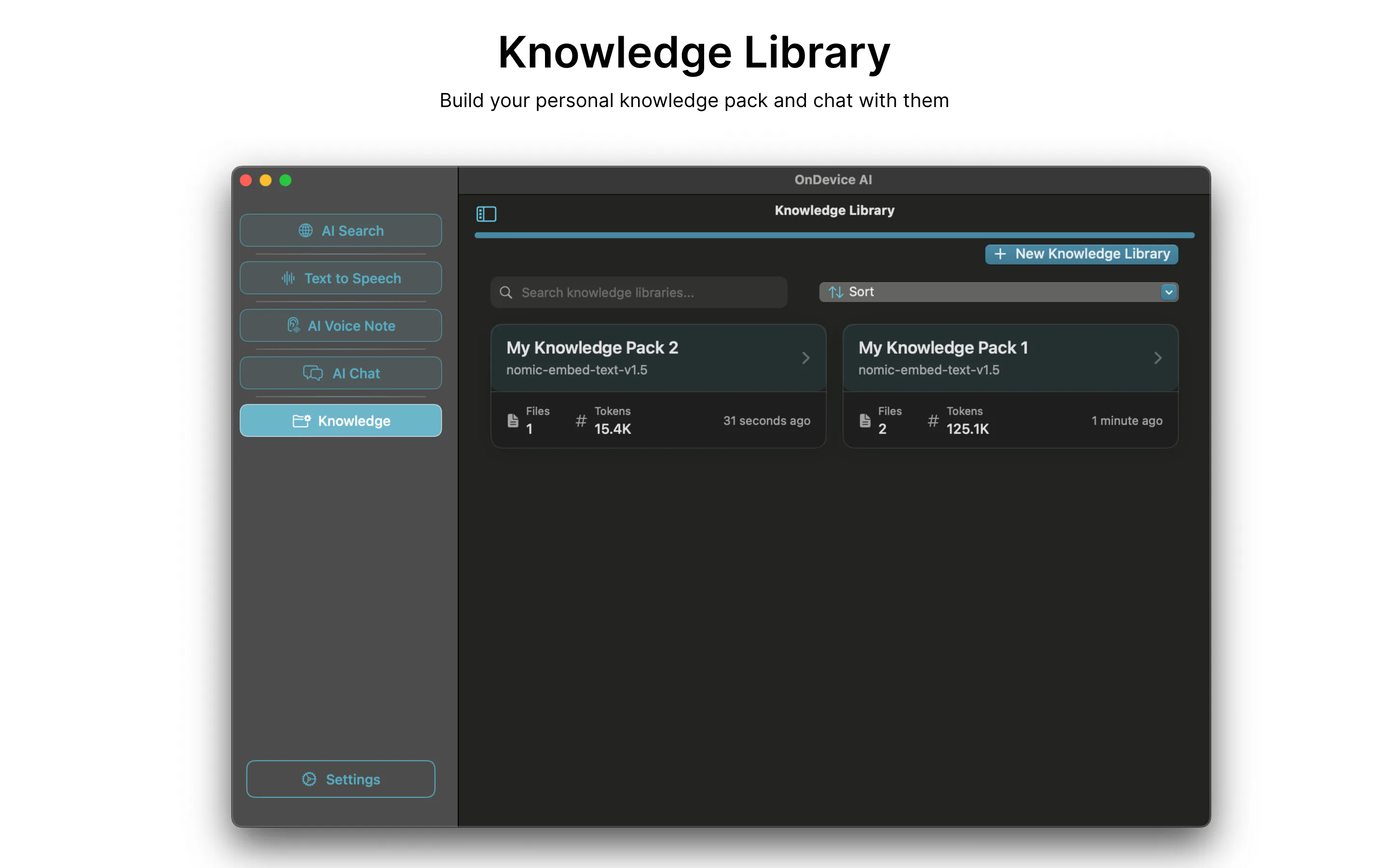Expand My Knowledge Pack 1 chevron
Image resolution: width=1389 pixels, height=868 pixels.
pos(1157,358)
